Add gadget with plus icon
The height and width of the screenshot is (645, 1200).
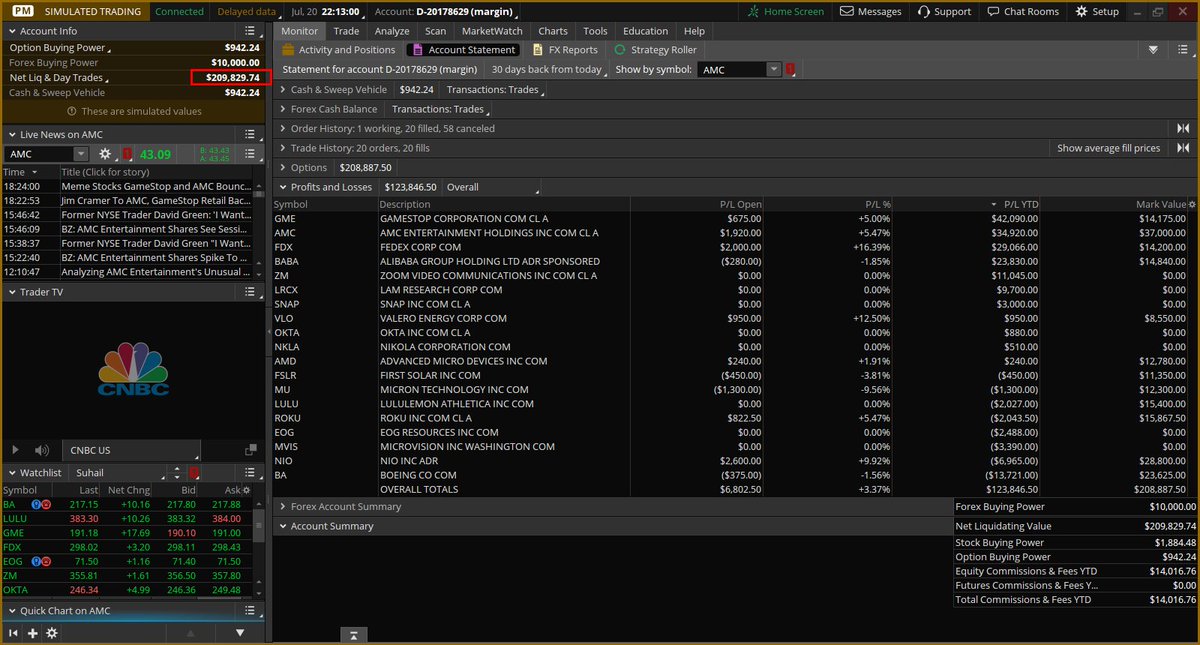33,633
